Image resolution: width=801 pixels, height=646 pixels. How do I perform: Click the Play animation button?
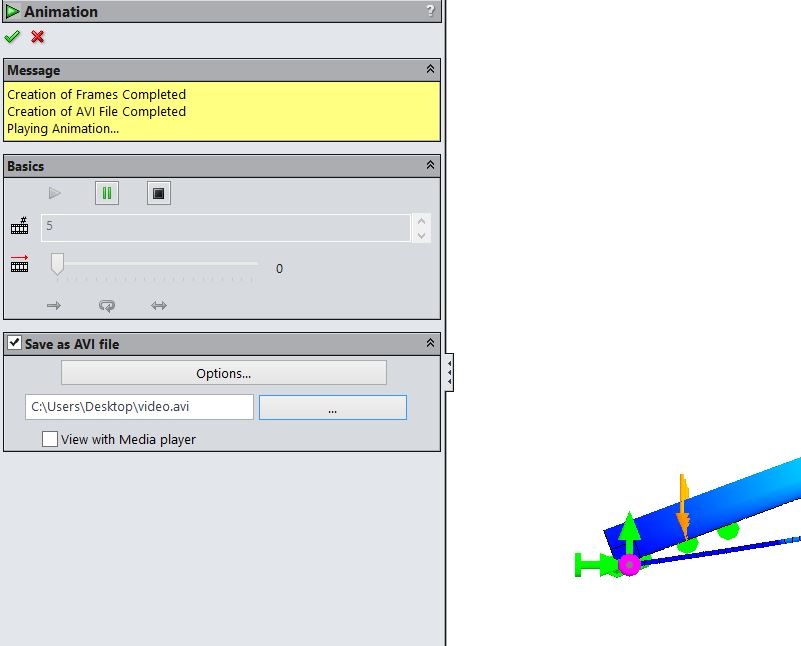point(55,193)
